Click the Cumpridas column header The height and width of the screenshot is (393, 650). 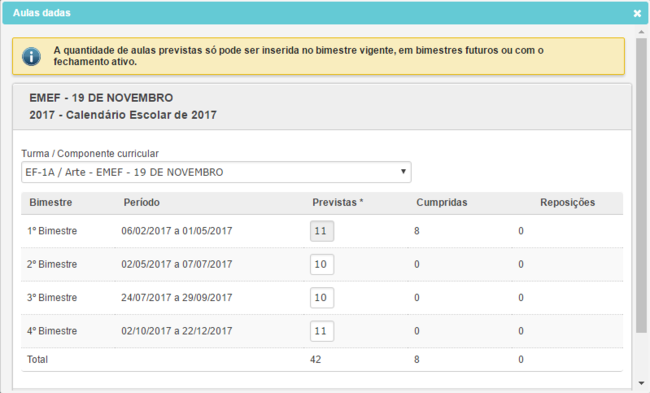(441, 202)
